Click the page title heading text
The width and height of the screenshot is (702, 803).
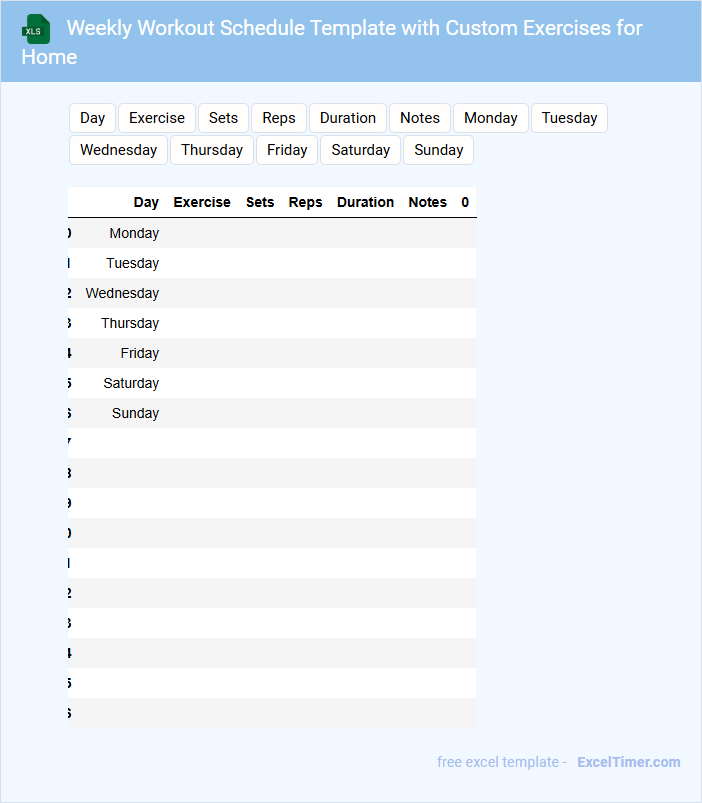[332, 43]
